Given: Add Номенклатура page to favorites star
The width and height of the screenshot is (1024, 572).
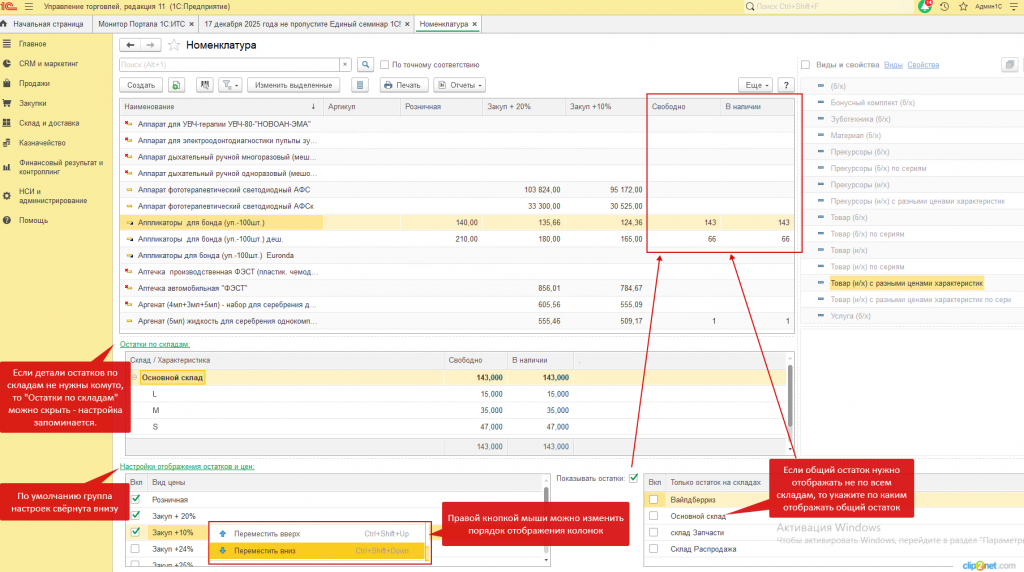Looking at the screenshot, I should (174, 45).
